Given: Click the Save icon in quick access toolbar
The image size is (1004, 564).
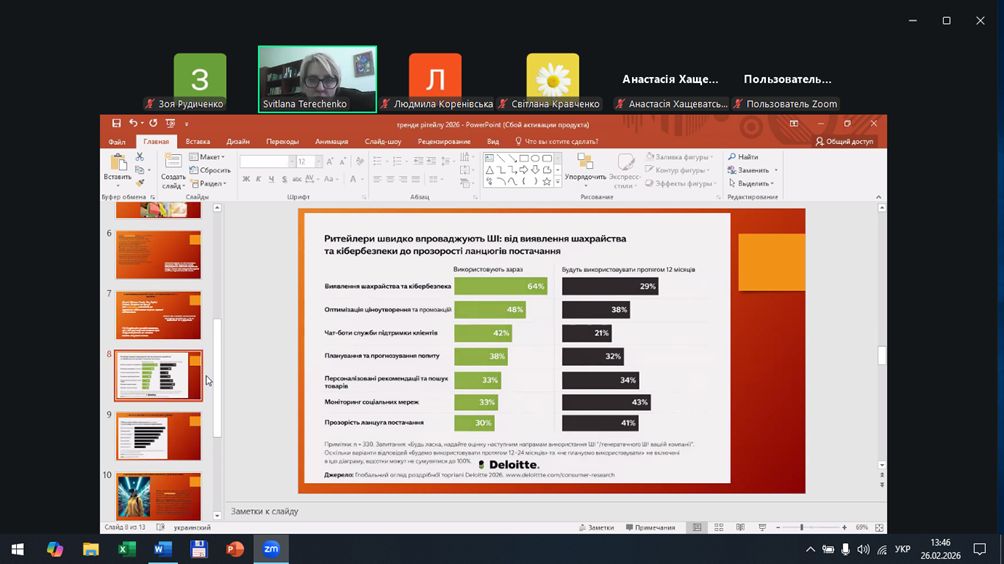Looking at the screenshot, I should click(x=117, y=124).
